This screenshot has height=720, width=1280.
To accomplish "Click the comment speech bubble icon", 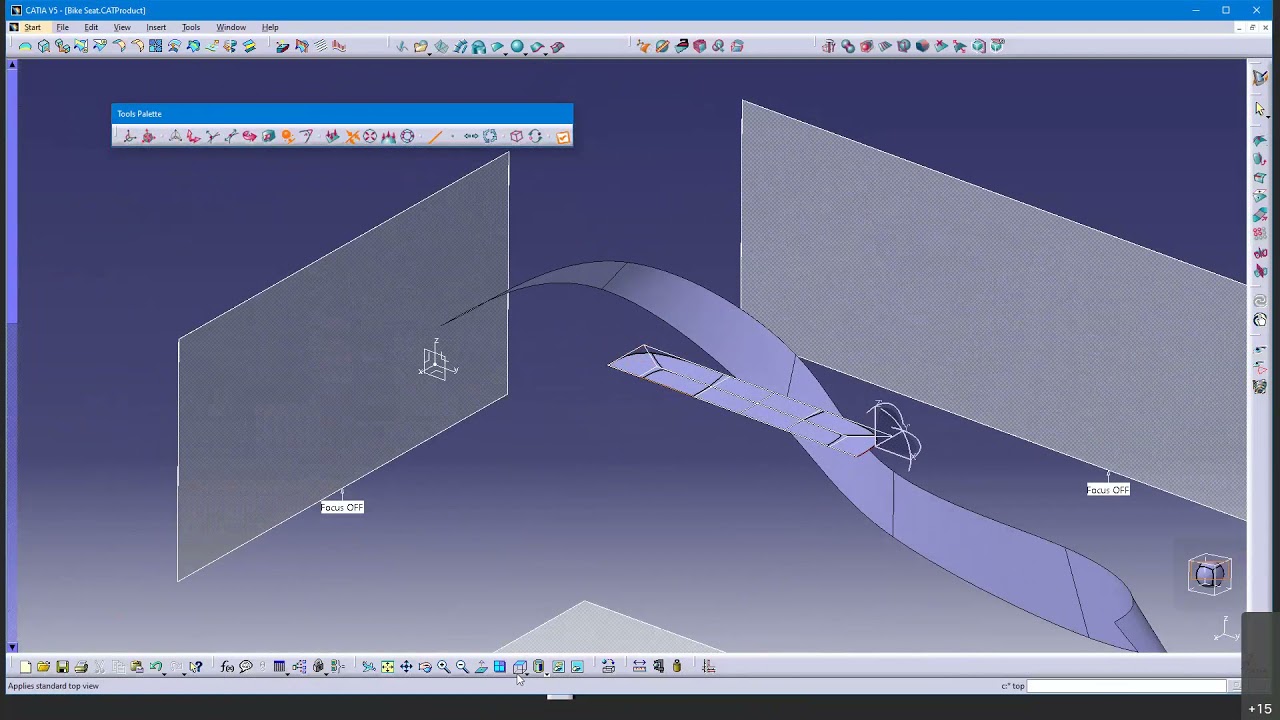I will coord(246,667).
